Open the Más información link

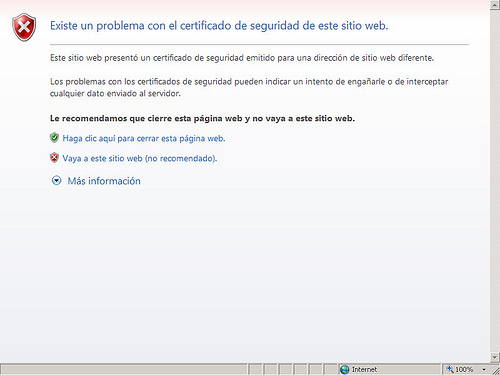coord(104,181)
